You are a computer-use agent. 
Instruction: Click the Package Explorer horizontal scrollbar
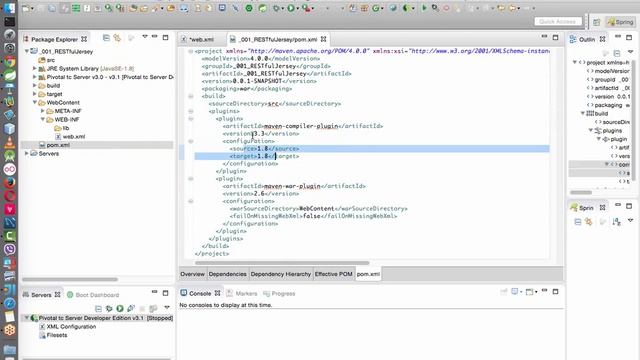(70, 280)
